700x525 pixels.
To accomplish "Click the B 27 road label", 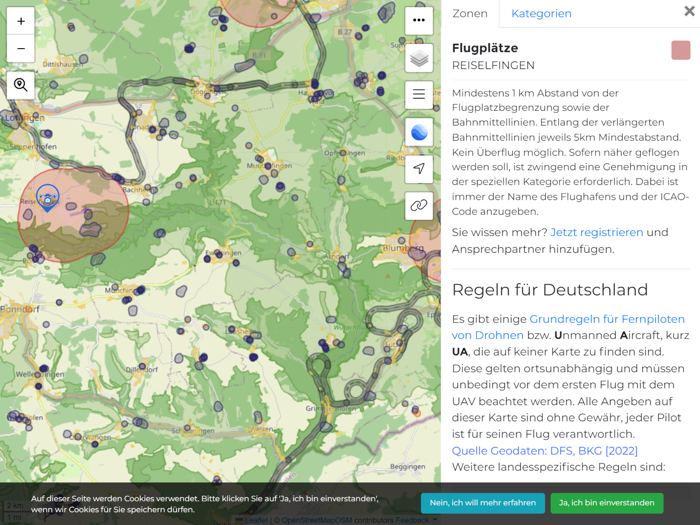I will click(x=344, y=32).
